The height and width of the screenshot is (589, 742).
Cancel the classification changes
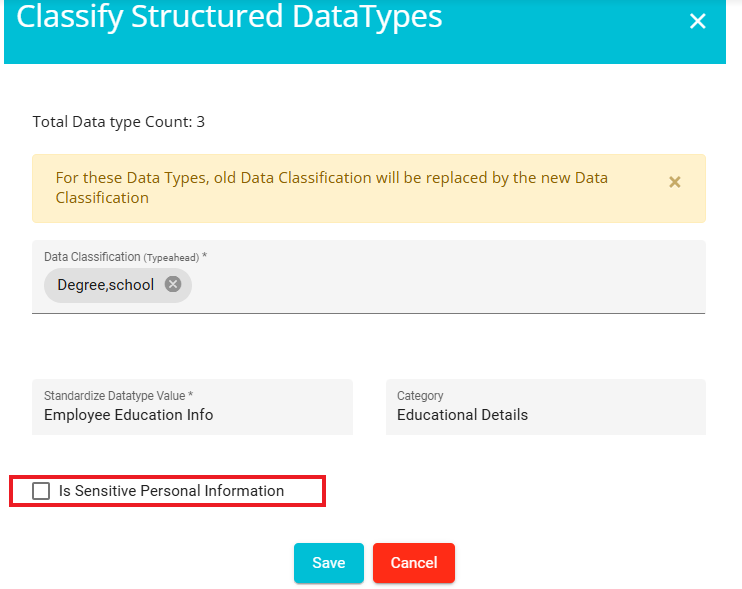pyautogui.click(x=414, y=563)
